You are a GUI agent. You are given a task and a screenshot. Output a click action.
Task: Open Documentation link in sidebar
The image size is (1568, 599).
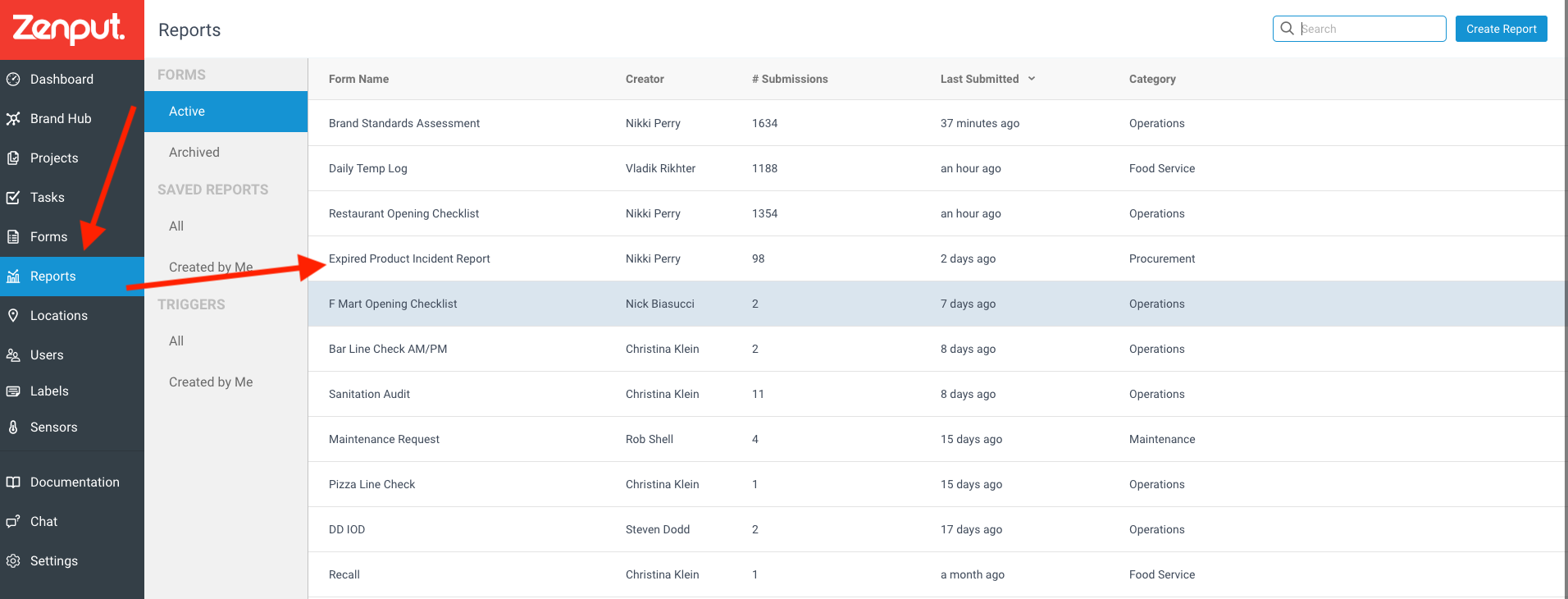[72, 482]
